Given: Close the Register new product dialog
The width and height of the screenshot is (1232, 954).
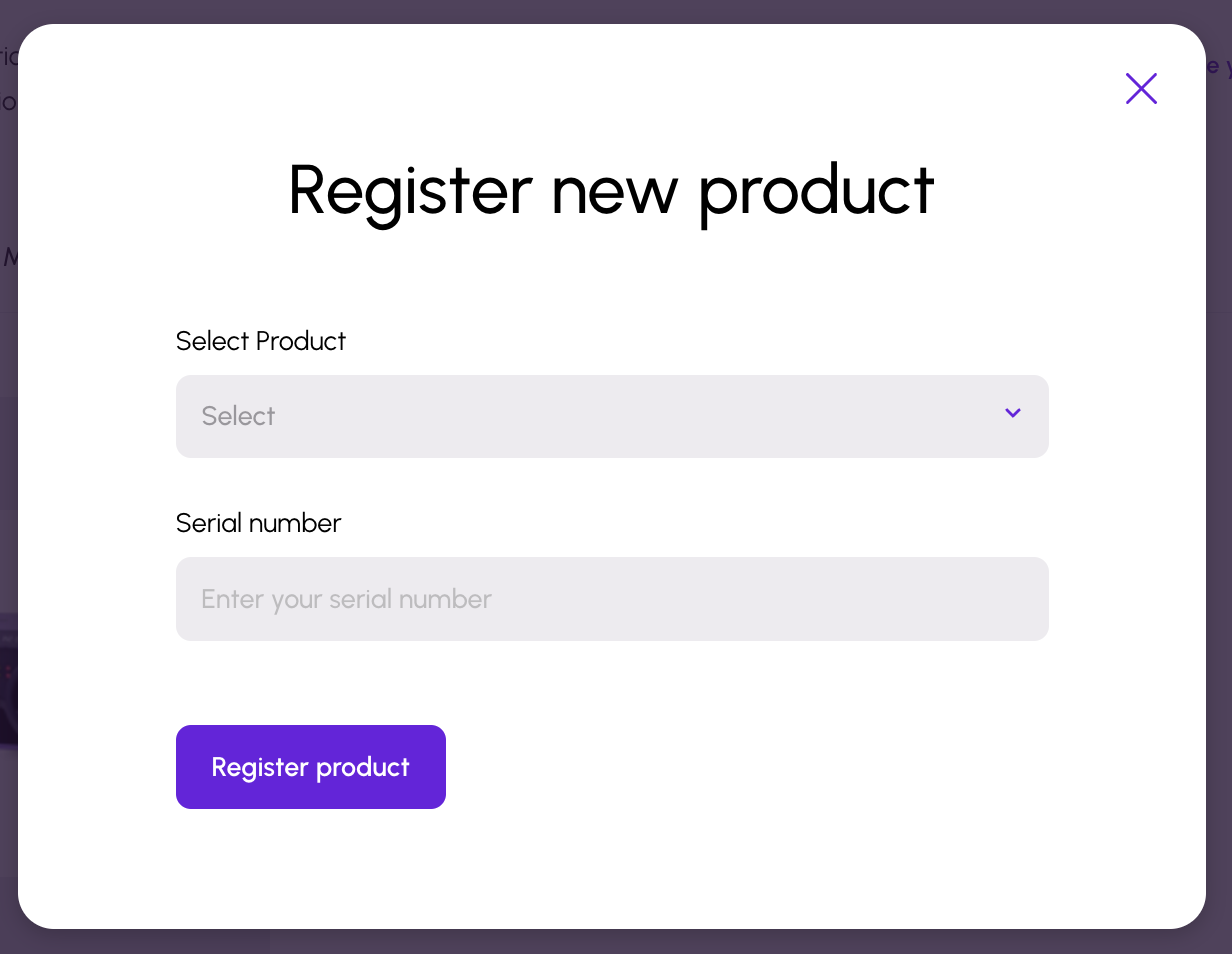Looking at the screenshot, I should (x=1141, y=89).
